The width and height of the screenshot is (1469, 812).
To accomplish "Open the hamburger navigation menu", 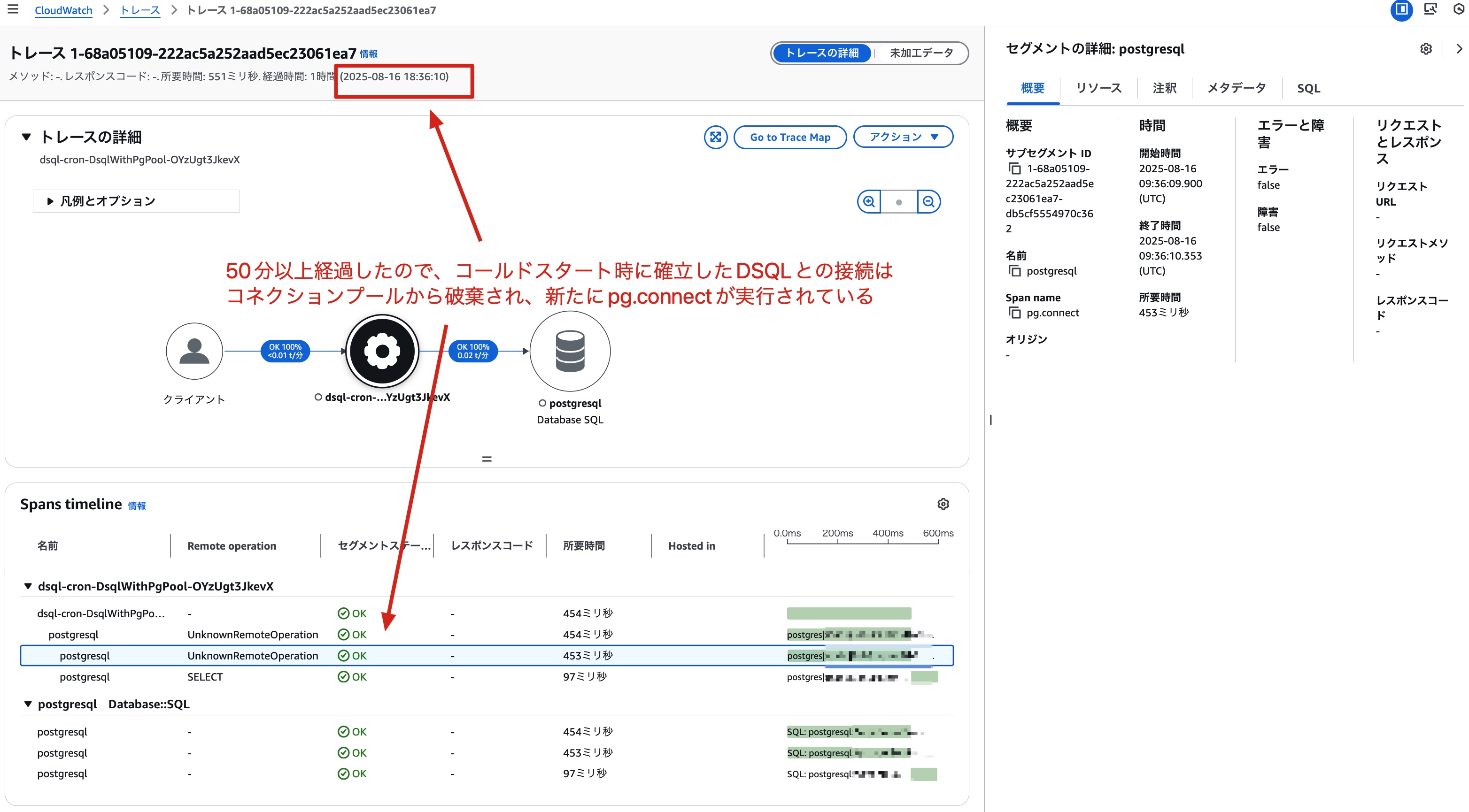I will click(13, 10).
